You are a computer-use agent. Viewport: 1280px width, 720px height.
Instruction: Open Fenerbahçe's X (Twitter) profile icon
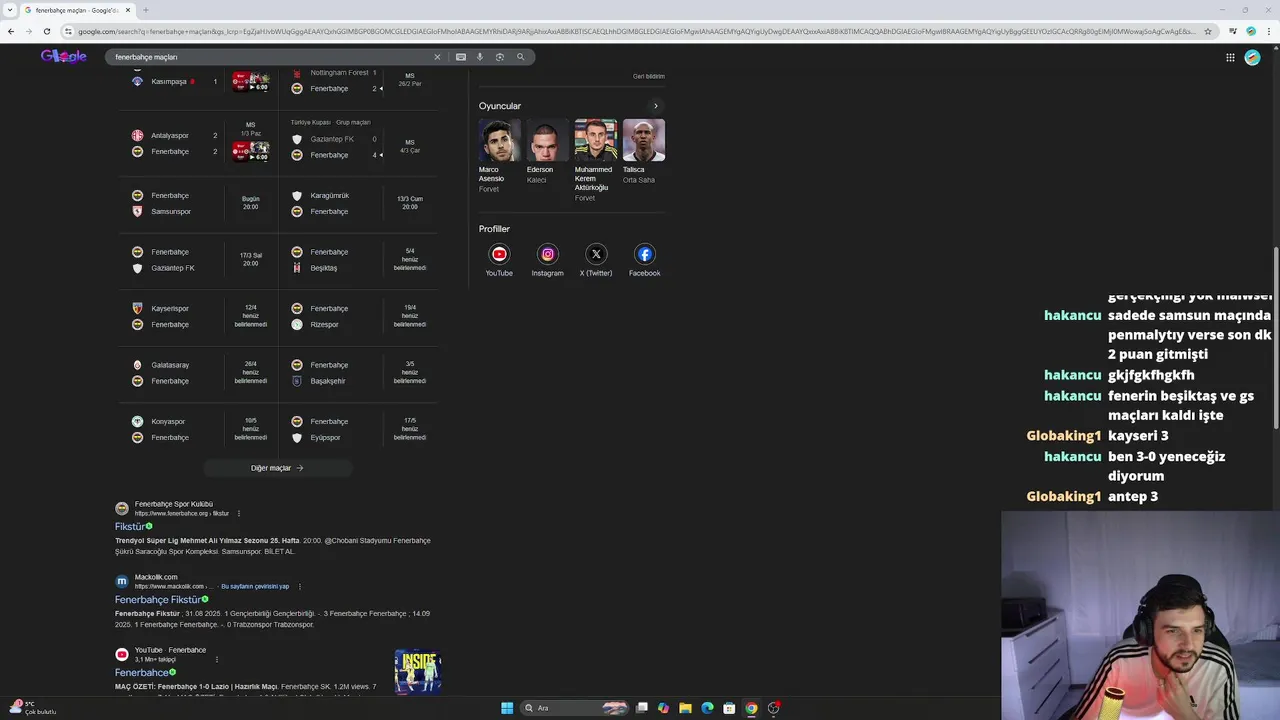click(596, 254)
